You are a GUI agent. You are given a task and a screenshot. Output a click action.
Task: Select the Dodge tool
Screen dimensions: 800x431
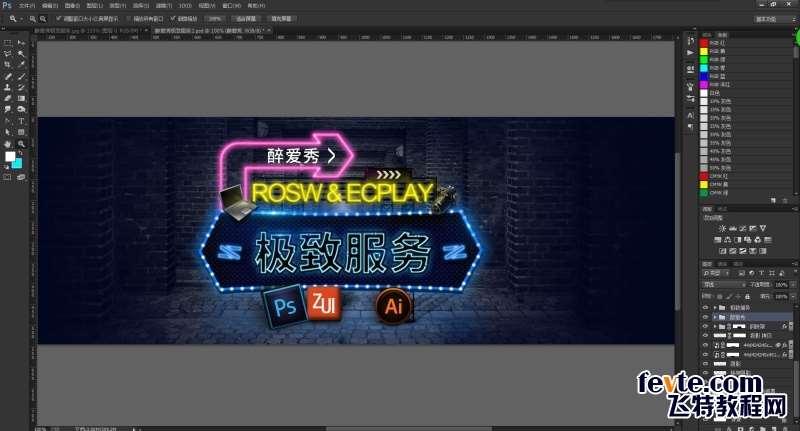(x=21, y=110)
